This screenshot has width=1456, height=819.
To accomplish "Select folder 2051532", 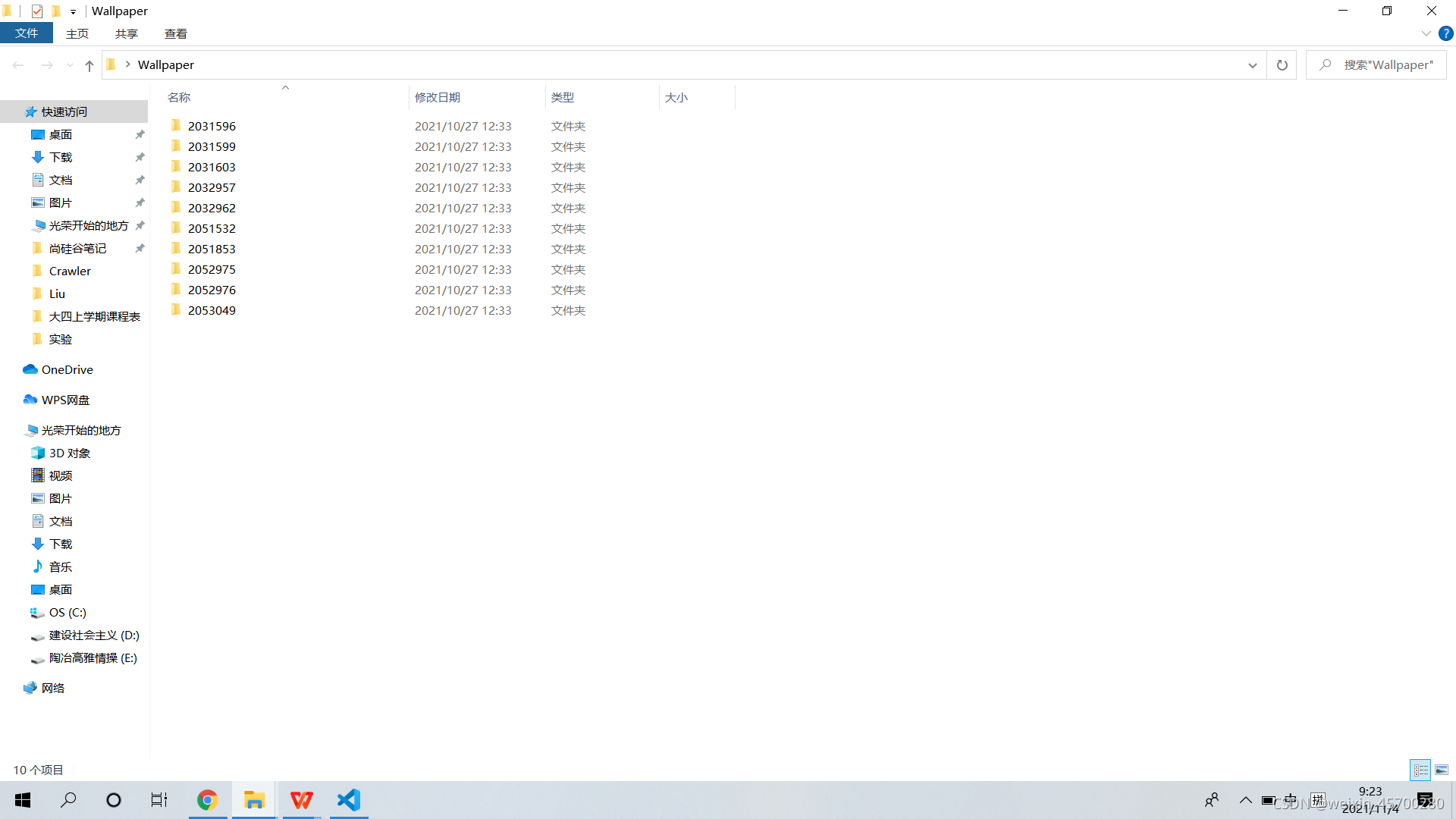I will tap(212, 228).
